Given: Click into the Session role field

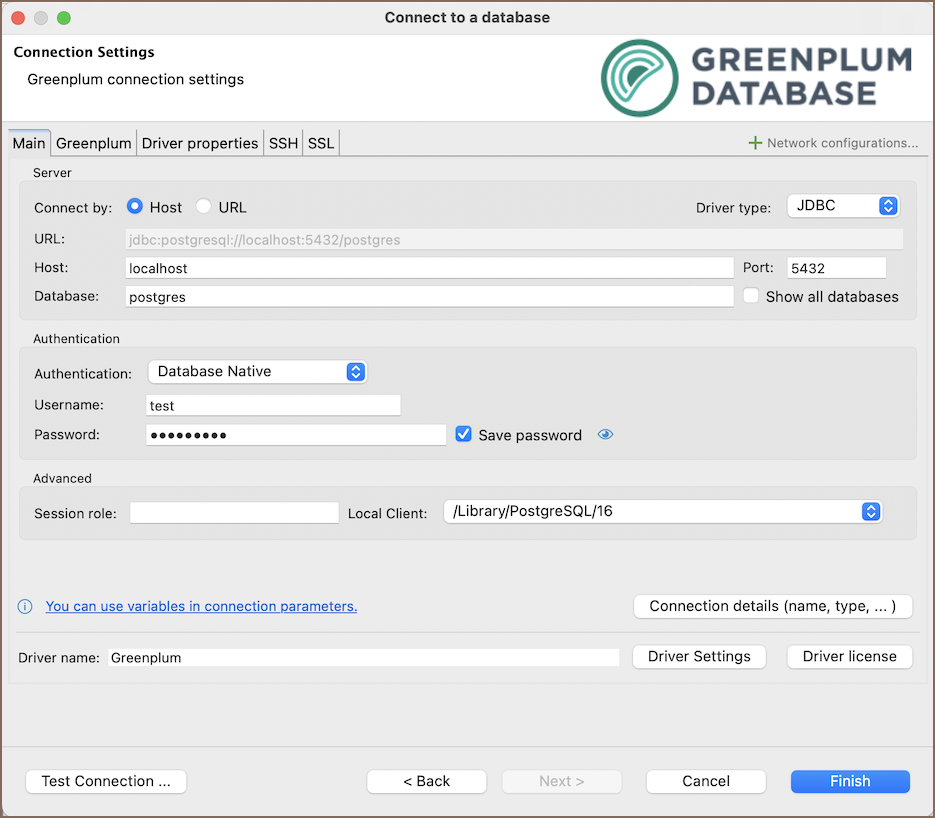Looking at the screenshot, I should (x=234, y=513).
